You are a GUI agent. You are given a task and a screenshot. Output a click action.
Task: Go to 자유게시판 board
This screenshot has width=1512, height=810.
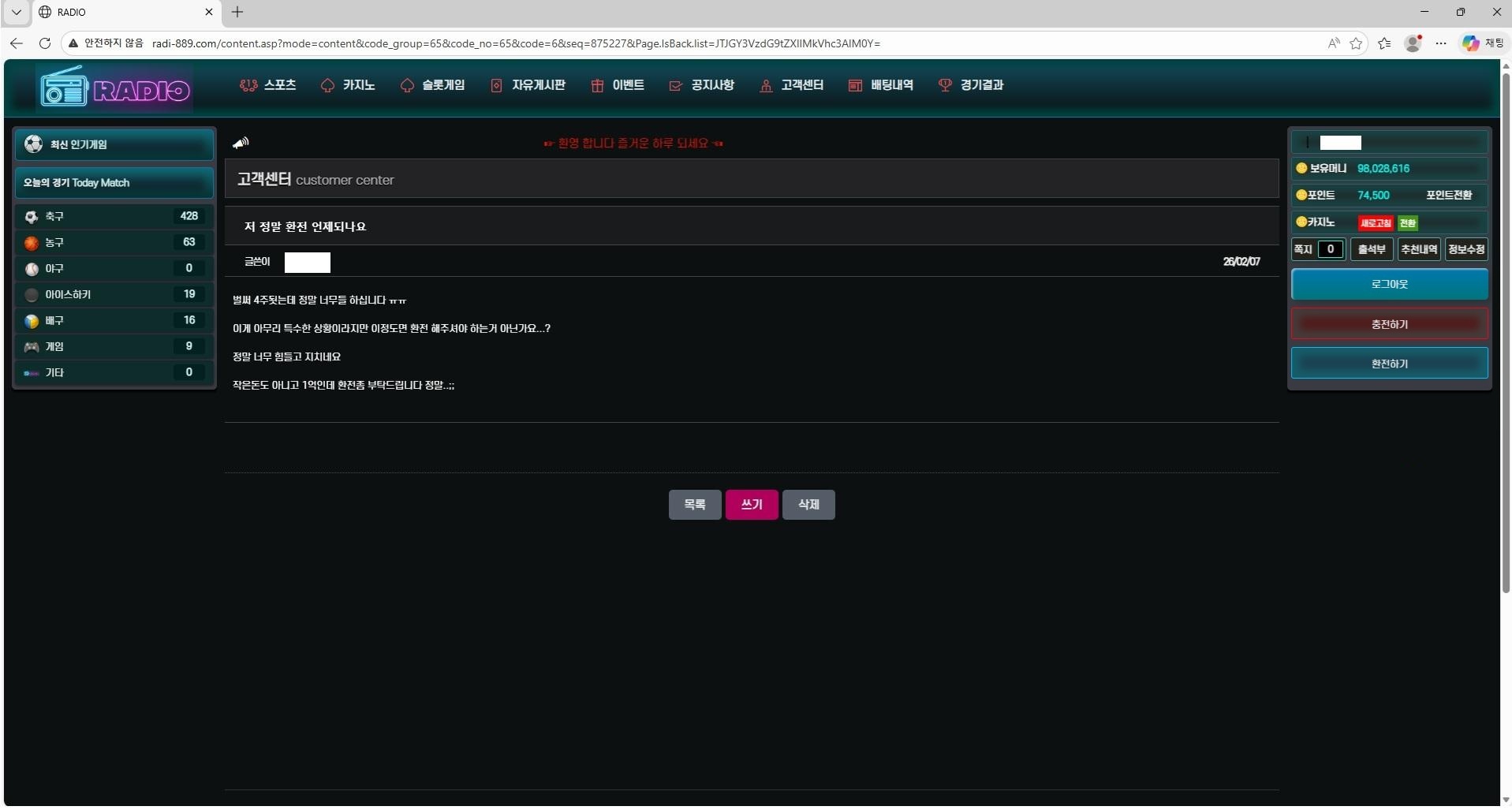pos(528,85)
